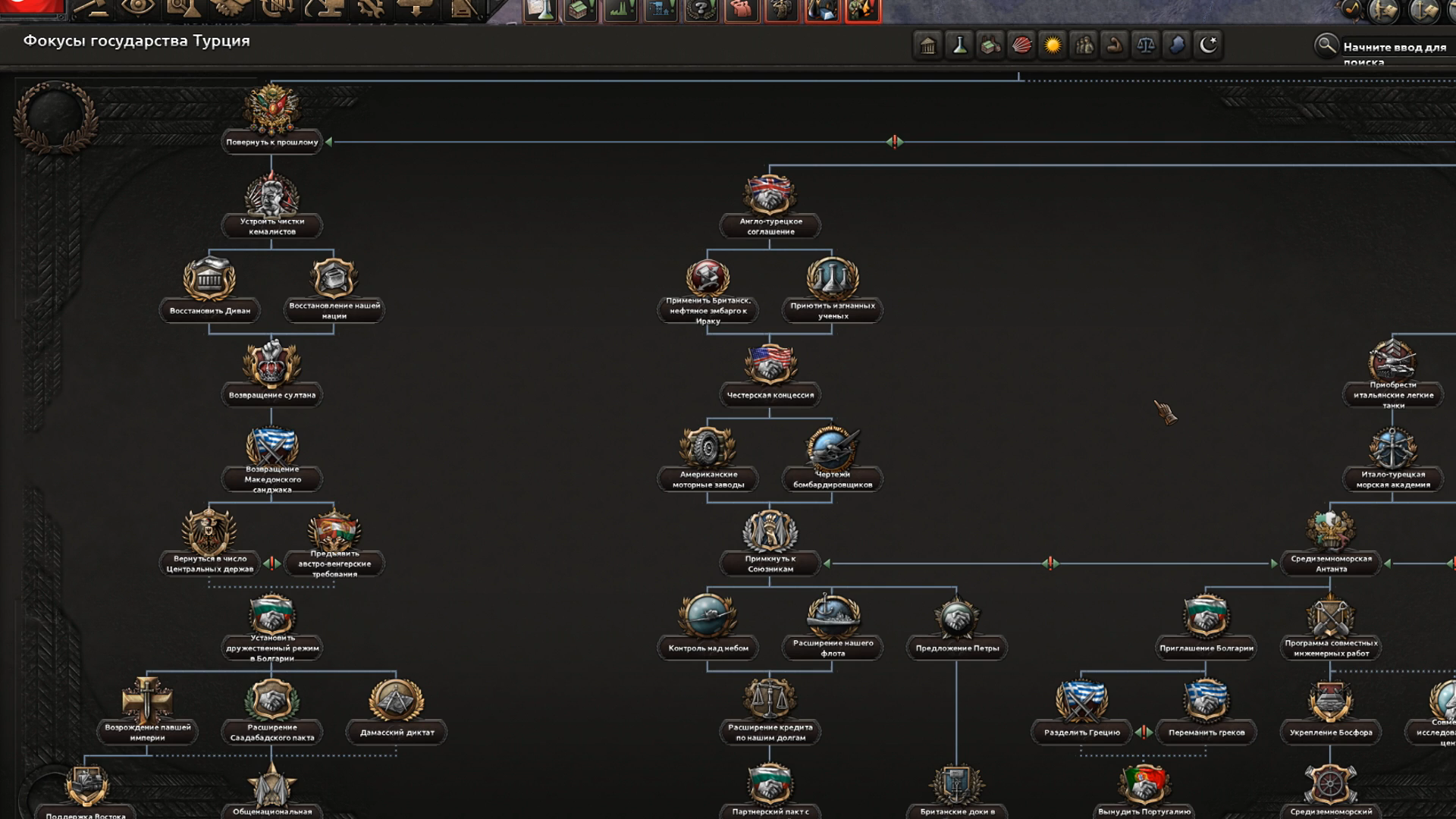The image size is (1456, 819).
Task: Select the Партнерский пакт focus icon
Action: tap(770, 783)
